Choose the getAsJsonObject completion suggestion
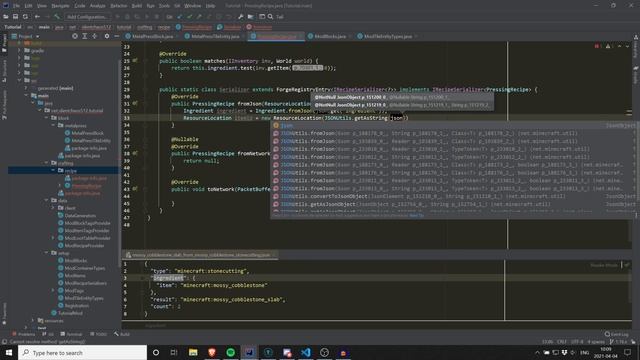The width and height of the screenshot is (640, 360). click(x=454, y=204)
